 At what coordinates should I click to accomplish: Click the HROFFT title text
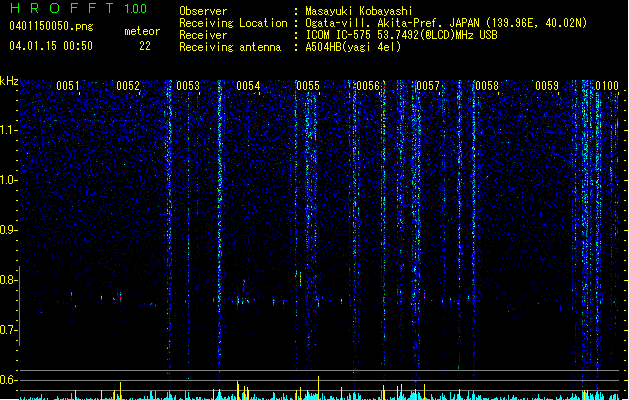click(x=62, y=8)
